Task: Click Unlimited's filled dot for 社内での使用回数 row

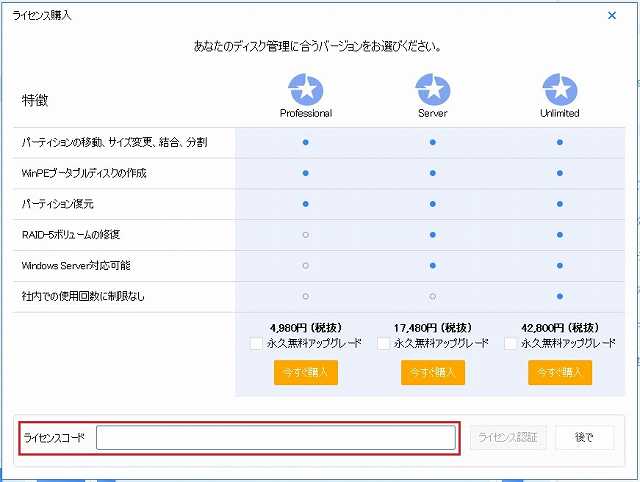Action: pyautogui.click(x=560, y=296)
